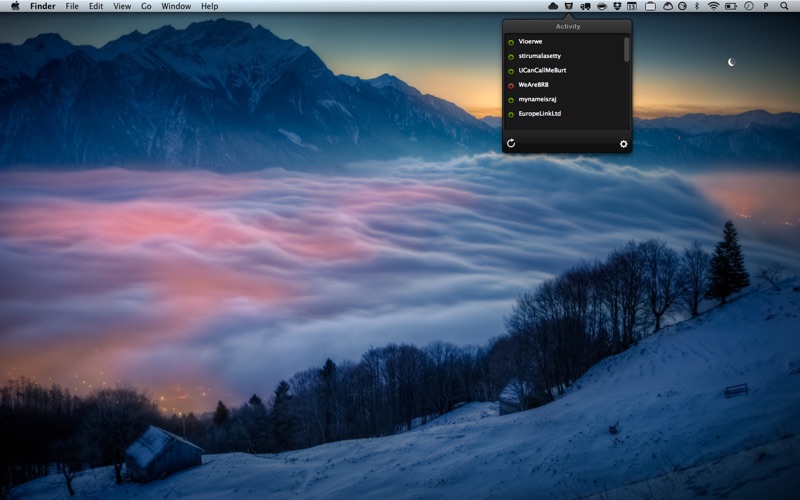Open the Help menu

pos(210,6)
